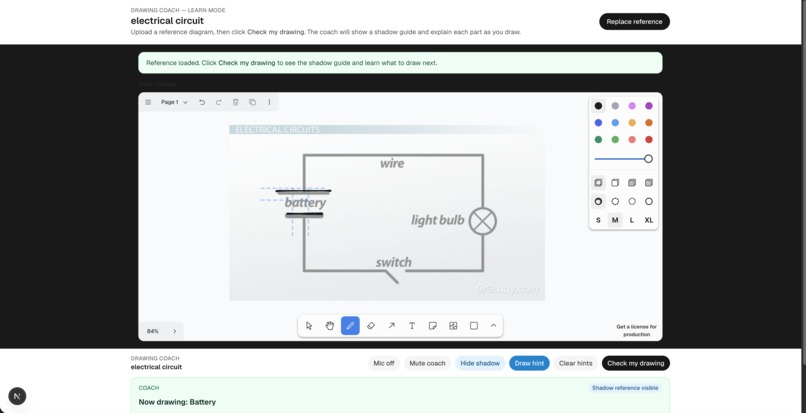Toggle the Mute coach button

(427, 363)
